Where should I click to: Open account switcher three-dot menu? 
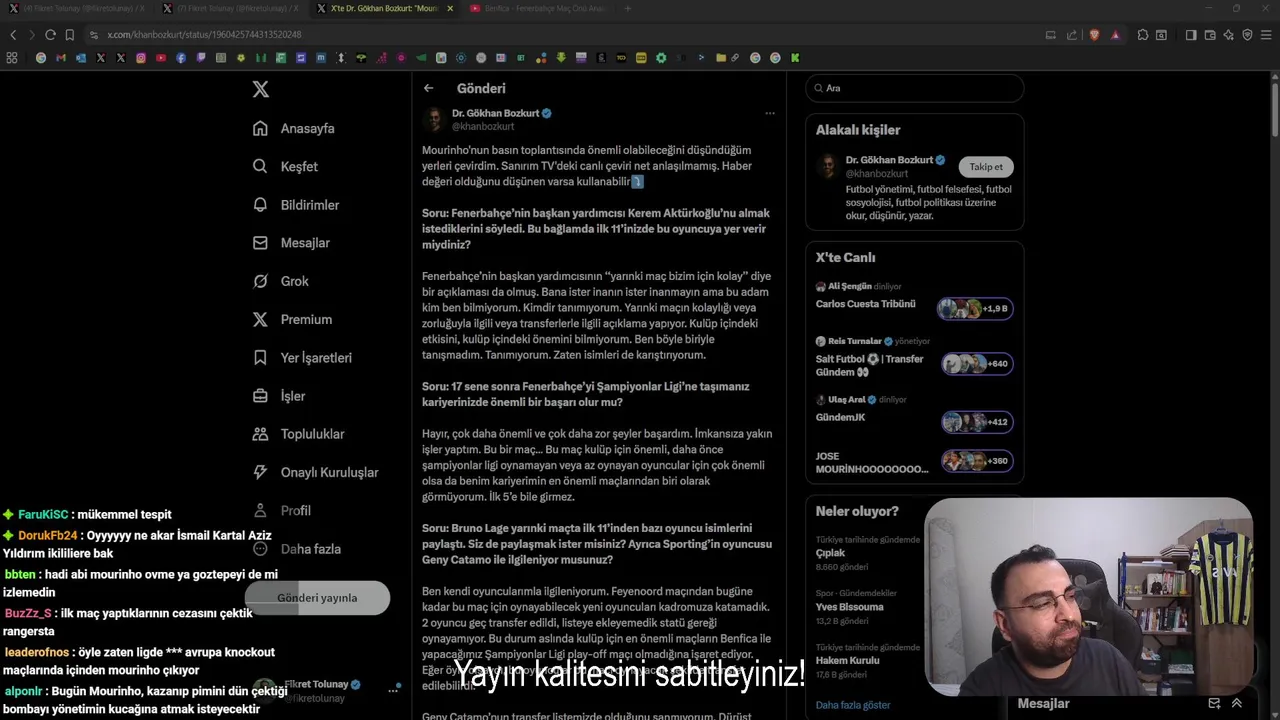pyautogui.click(x=395, y=689)
